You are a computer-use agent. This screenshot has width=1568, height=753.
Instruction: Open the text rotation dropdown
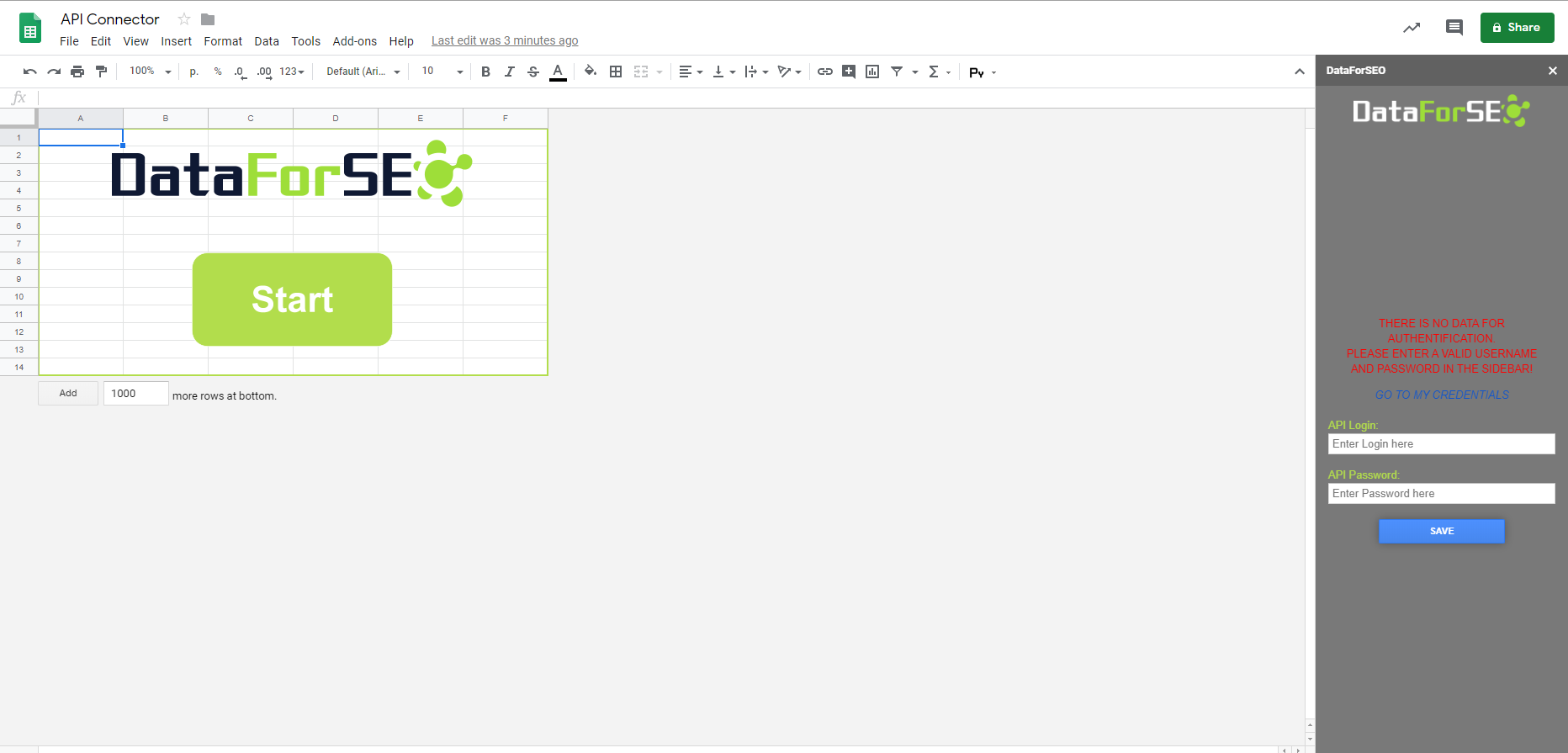pyautogui.click(x=789, y=72)
